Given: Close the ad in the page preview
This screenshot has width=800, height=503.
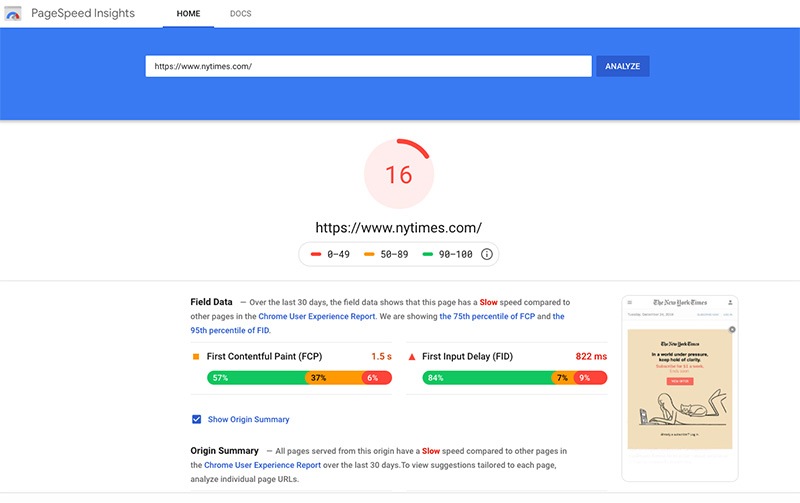Looking at the screenshot, I should (732, 330).
